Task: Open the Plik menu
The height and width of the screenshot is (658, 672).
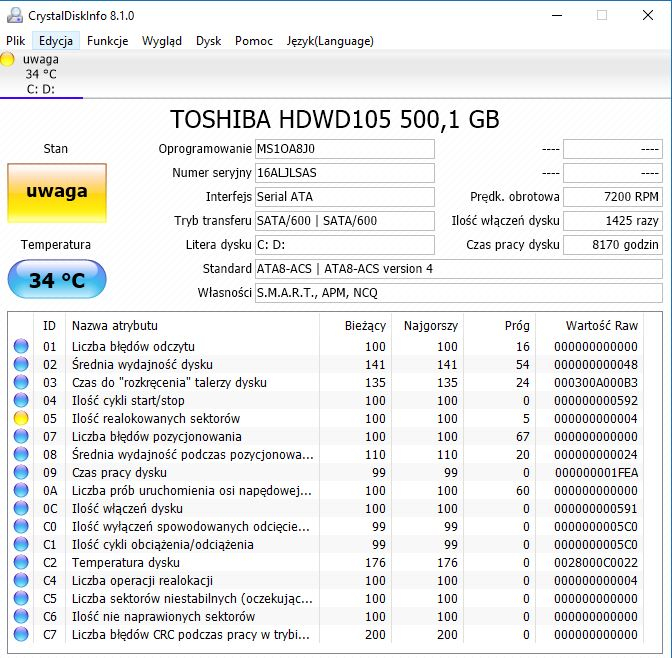Action: (15, 41)
